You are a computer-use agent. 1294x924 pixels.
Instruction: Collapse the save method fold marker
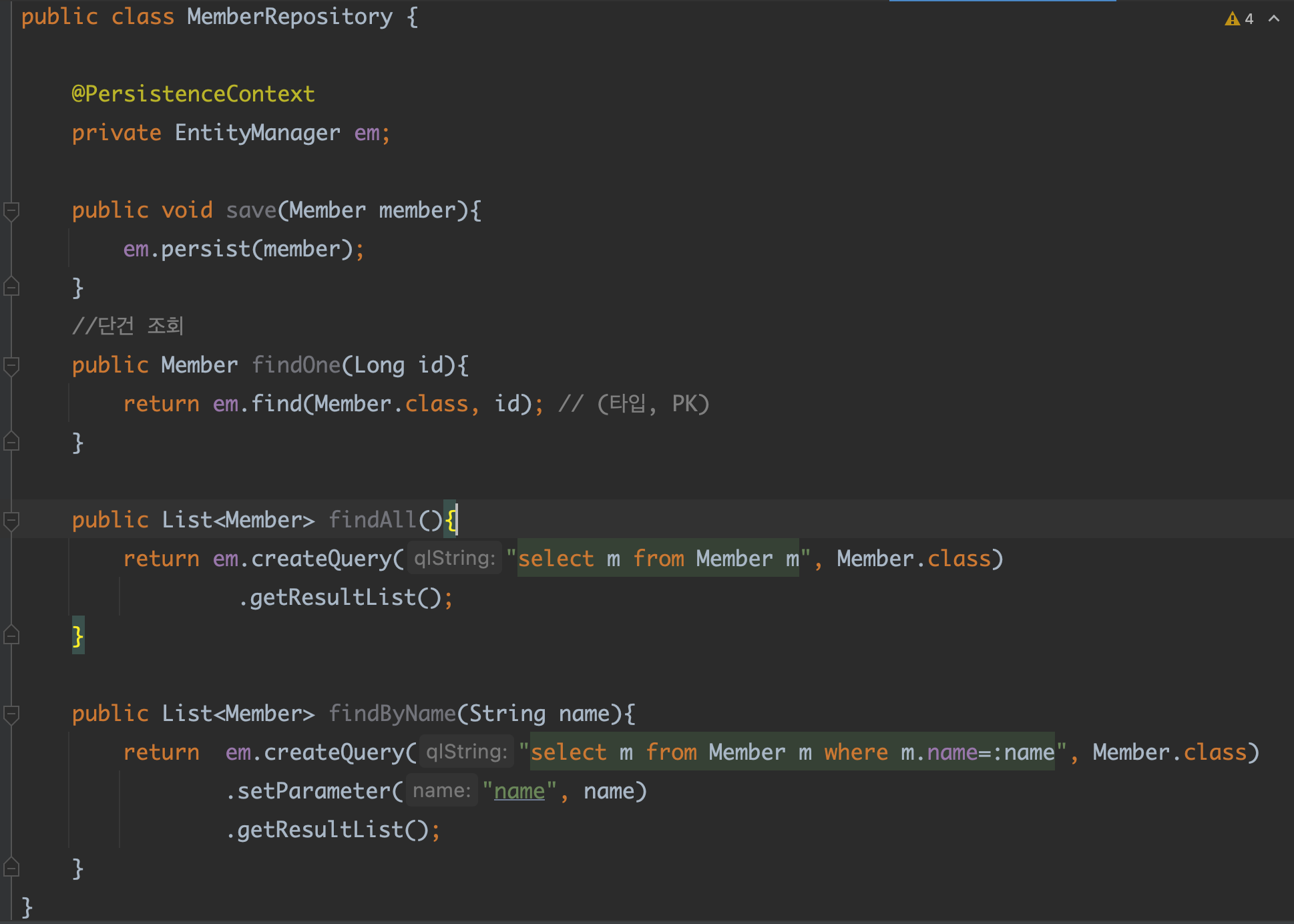tap(11, 211)
